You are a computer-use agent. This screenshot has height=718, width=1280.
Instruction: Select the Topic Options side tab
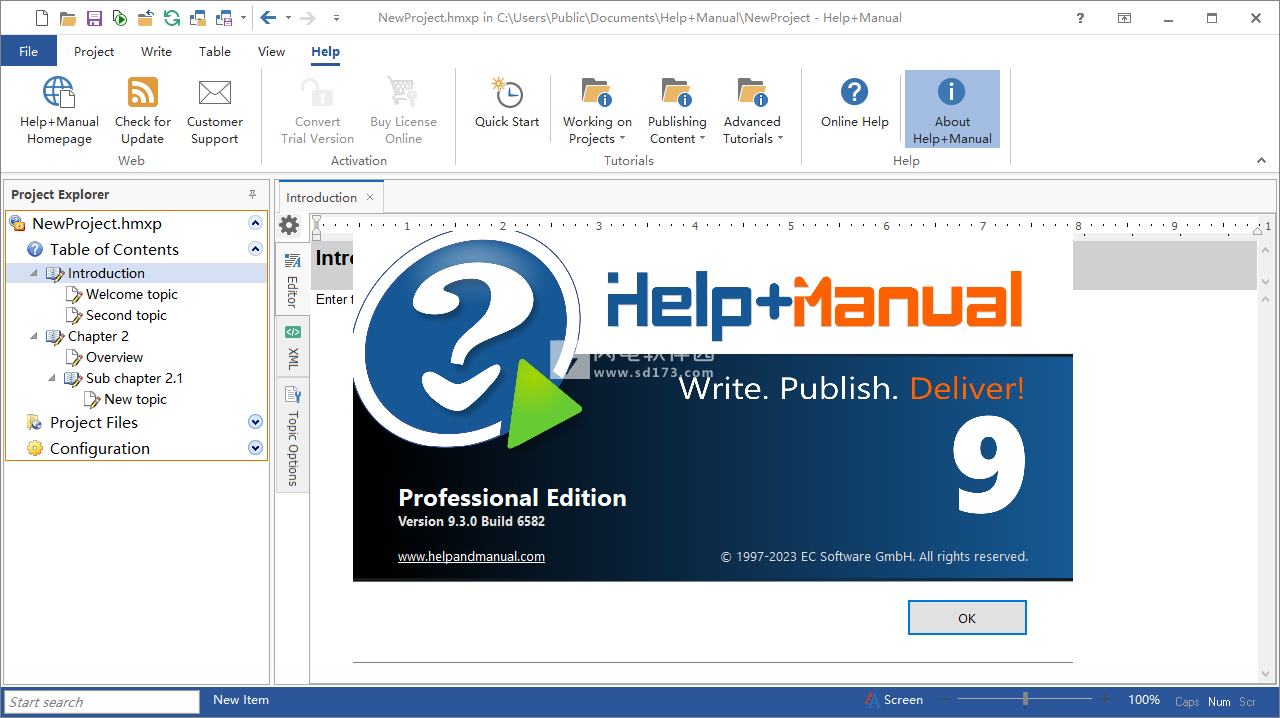click(293, 436)
